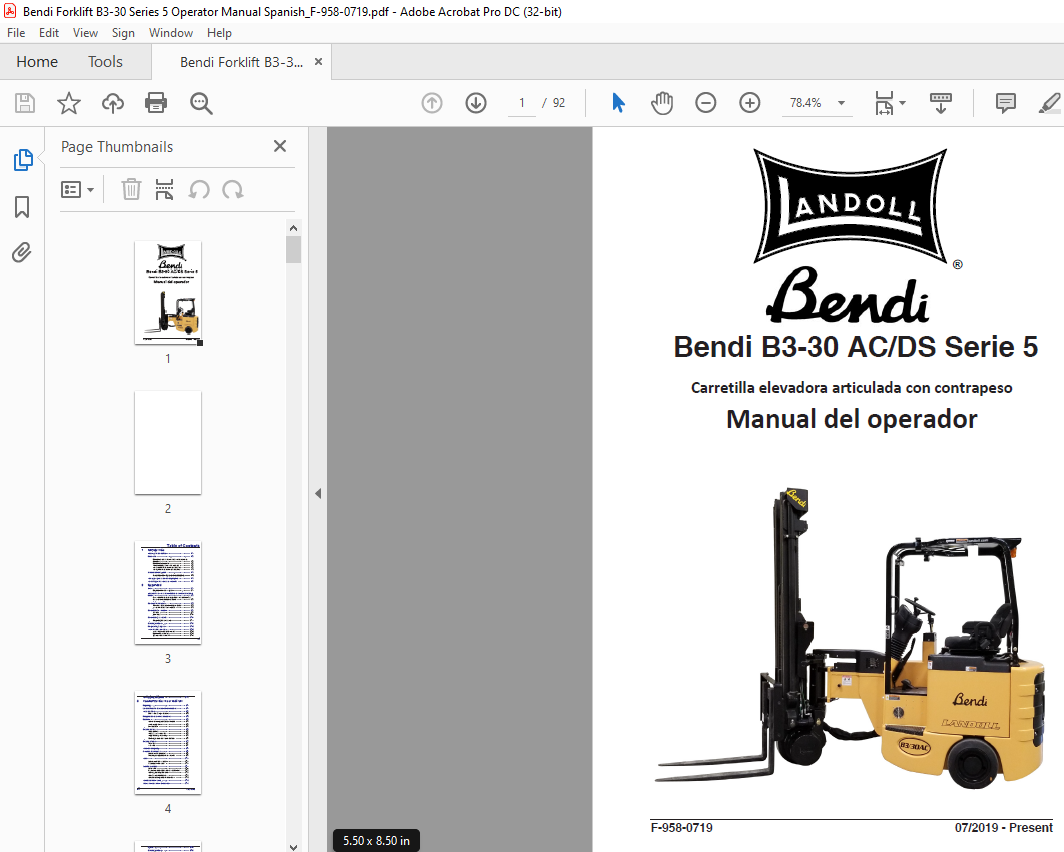The image size is (1064, 852).
Task: Open thumbnail options dropdown menu
Action: [77, 189]
